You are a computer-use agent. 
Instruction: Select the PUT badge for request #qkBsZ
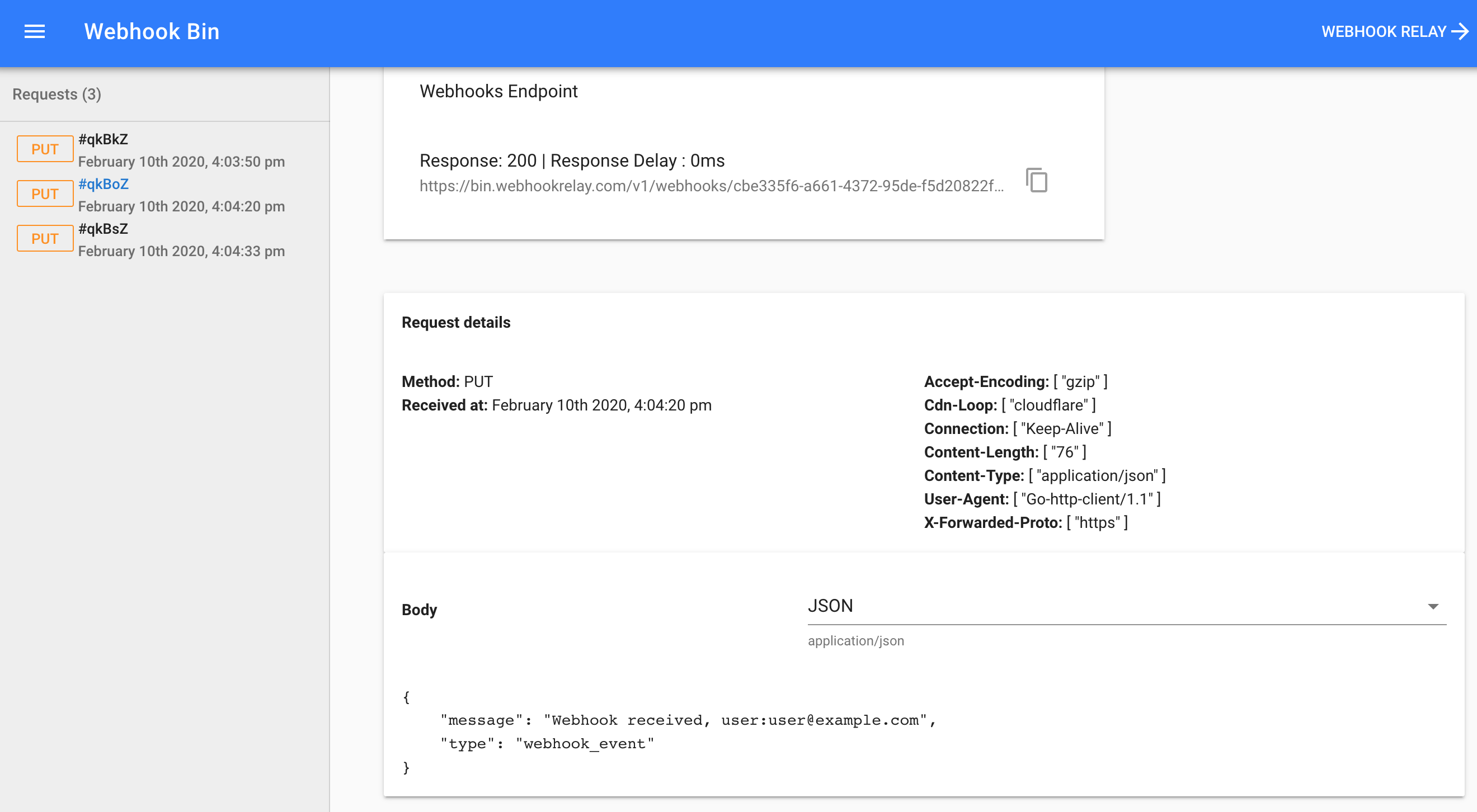tap(45, 238)
